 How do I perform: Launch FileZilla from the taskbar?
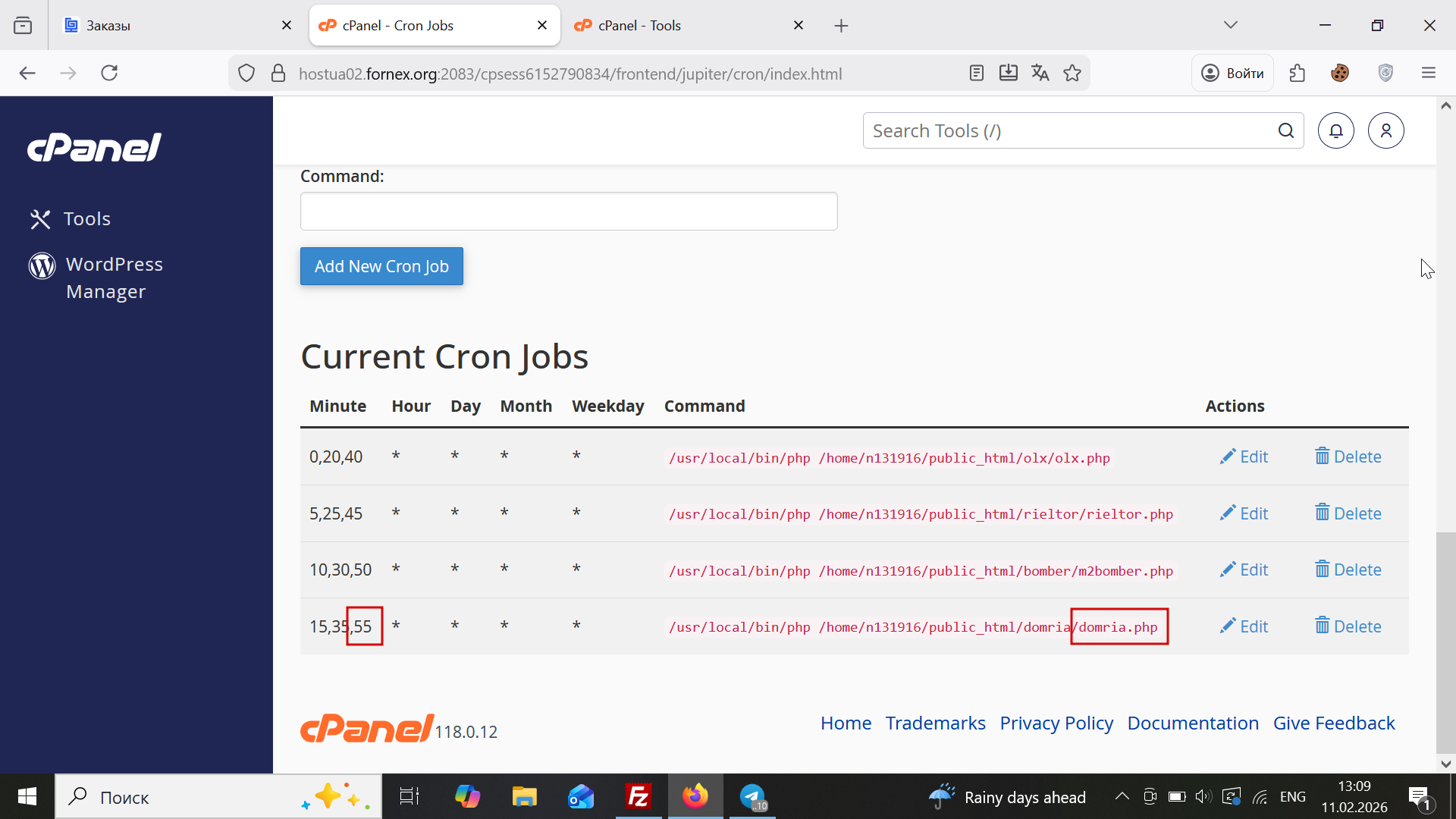638,796
